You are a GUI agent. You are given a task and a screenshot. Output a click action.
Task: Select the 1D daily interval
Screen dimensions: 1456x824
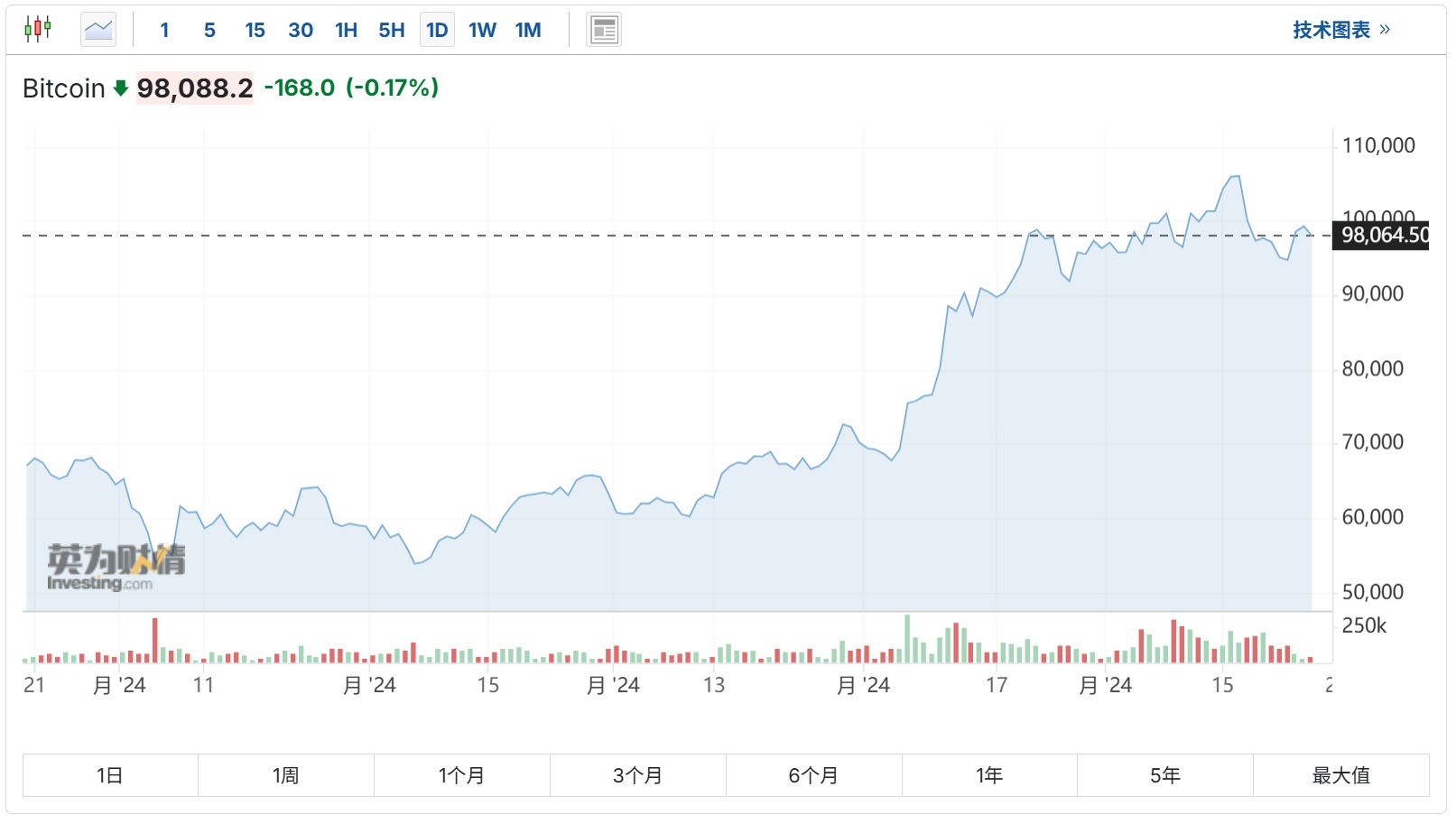[437, 30]
